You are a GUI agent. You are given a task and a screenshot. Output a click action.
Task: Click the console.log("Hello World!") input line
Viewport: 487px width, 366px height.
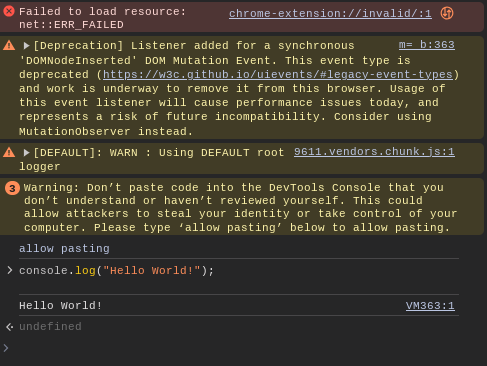[116, 270]
